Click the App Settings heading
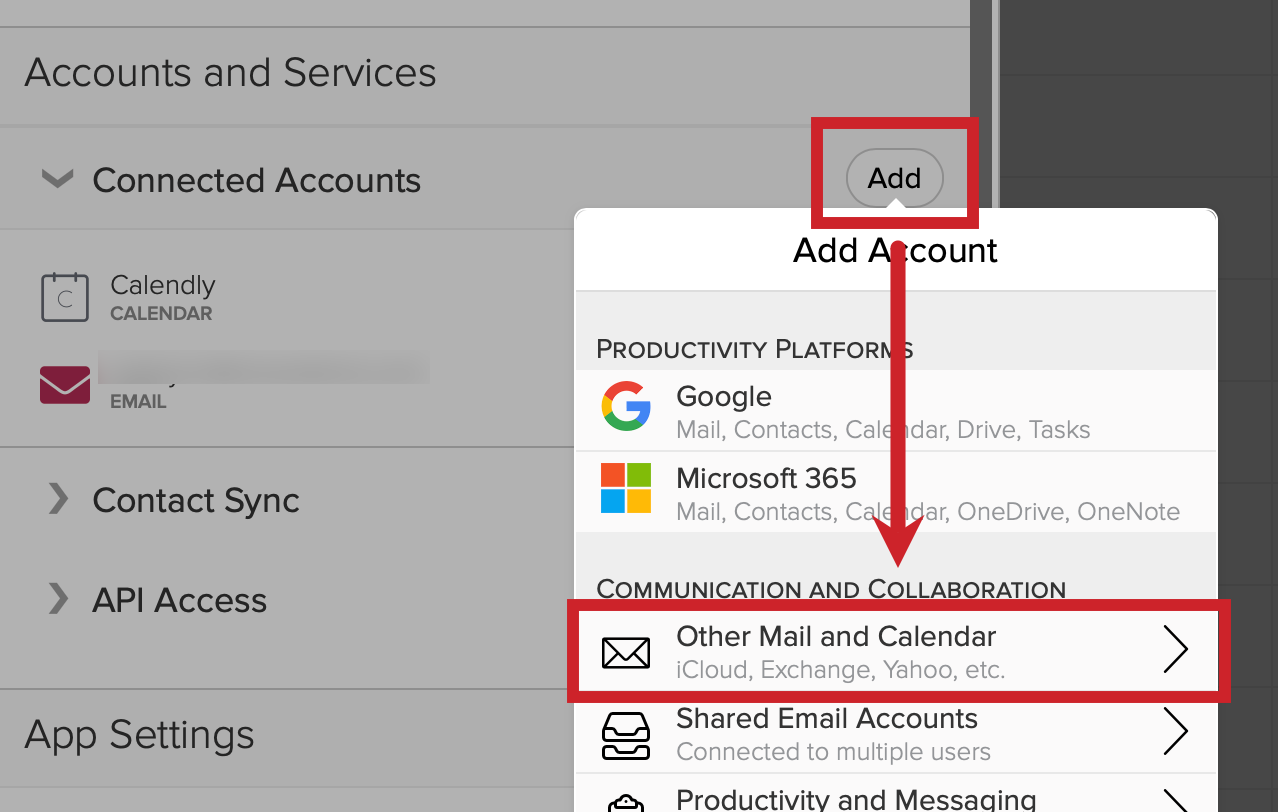The width and height of the screenshot is (1278, 812). click(x=139, y=735)
